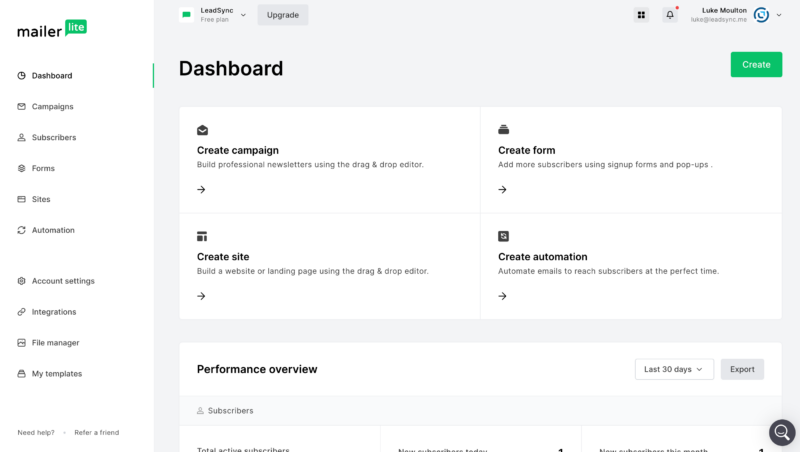This screenshot has height=452, width=800.
Task: Click the MailerLite logo
Action: tap(52, 29)
